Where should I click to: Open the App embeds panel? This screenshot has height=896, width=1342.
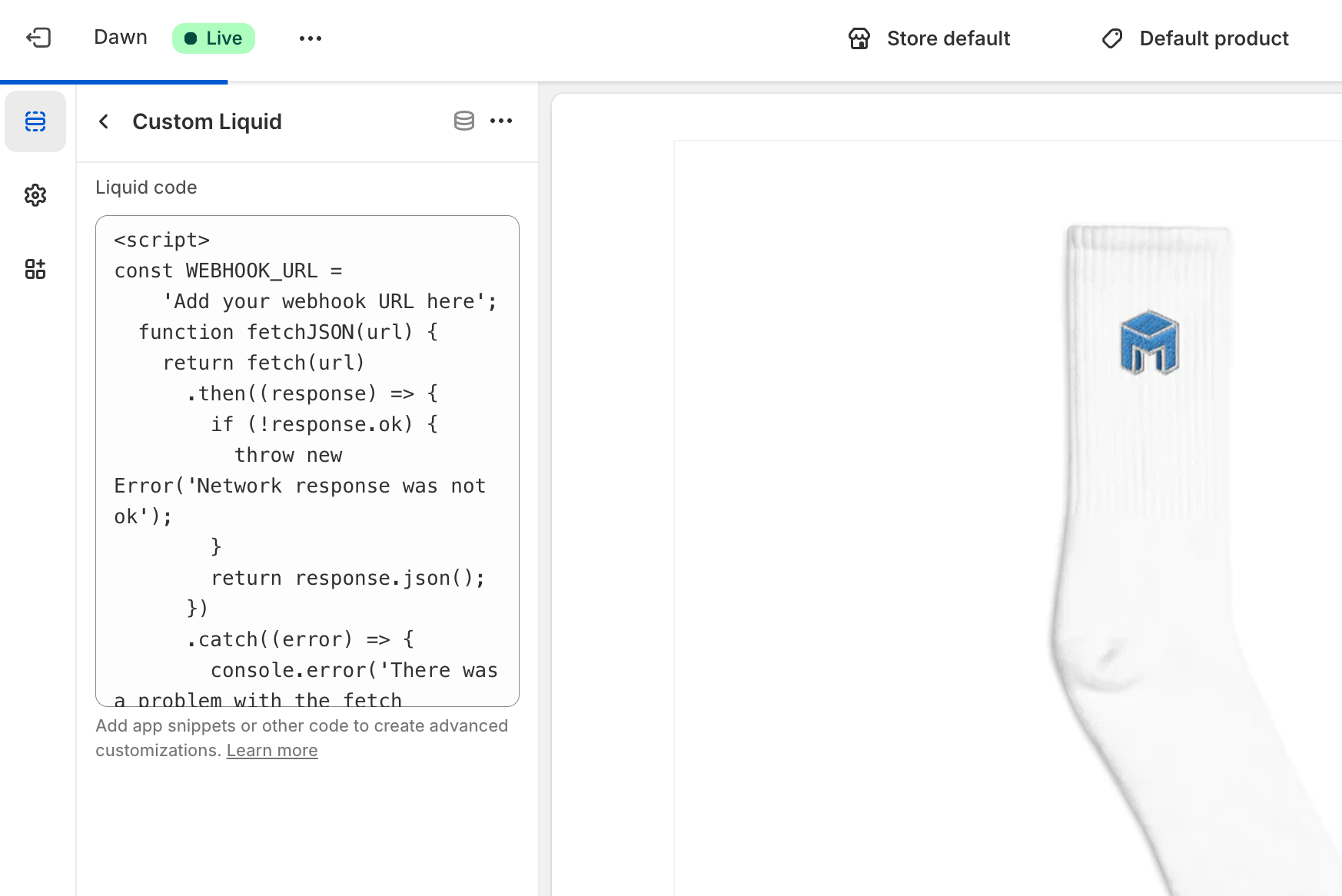35,269
